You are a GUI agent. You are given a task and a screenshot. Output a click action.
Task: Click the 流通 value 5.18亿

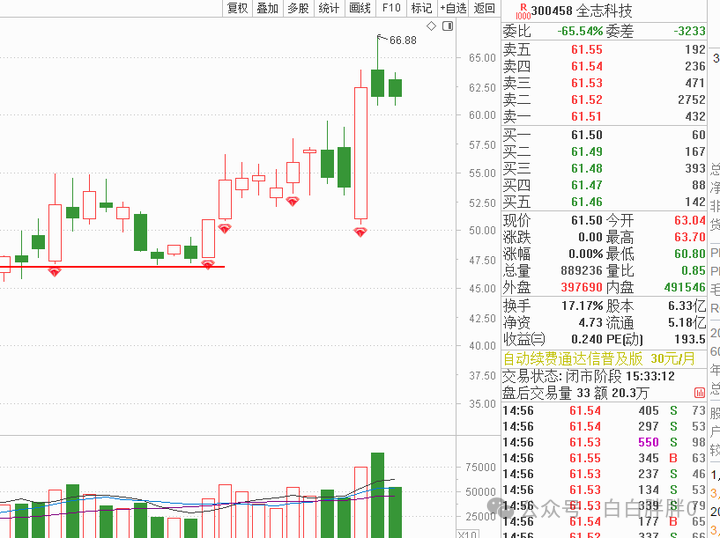[687, 323]
